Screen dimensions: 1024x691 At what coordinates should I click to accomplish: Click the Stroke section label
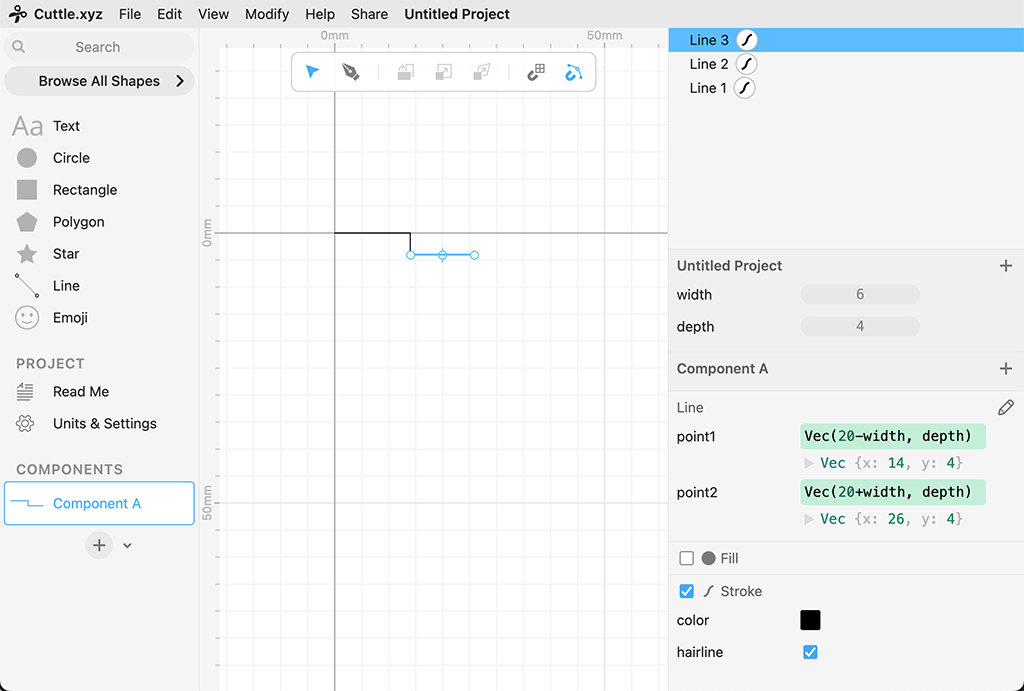coord(741,591)
